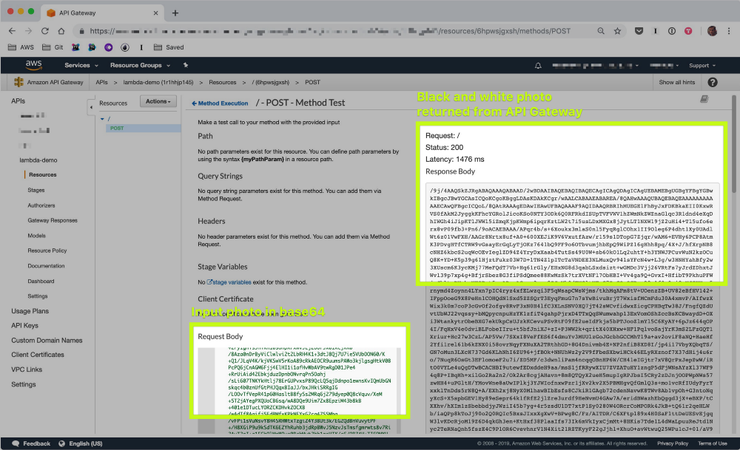Select the POST method in tree
Viewport: 740px width, 450px height.
point(117,128)
